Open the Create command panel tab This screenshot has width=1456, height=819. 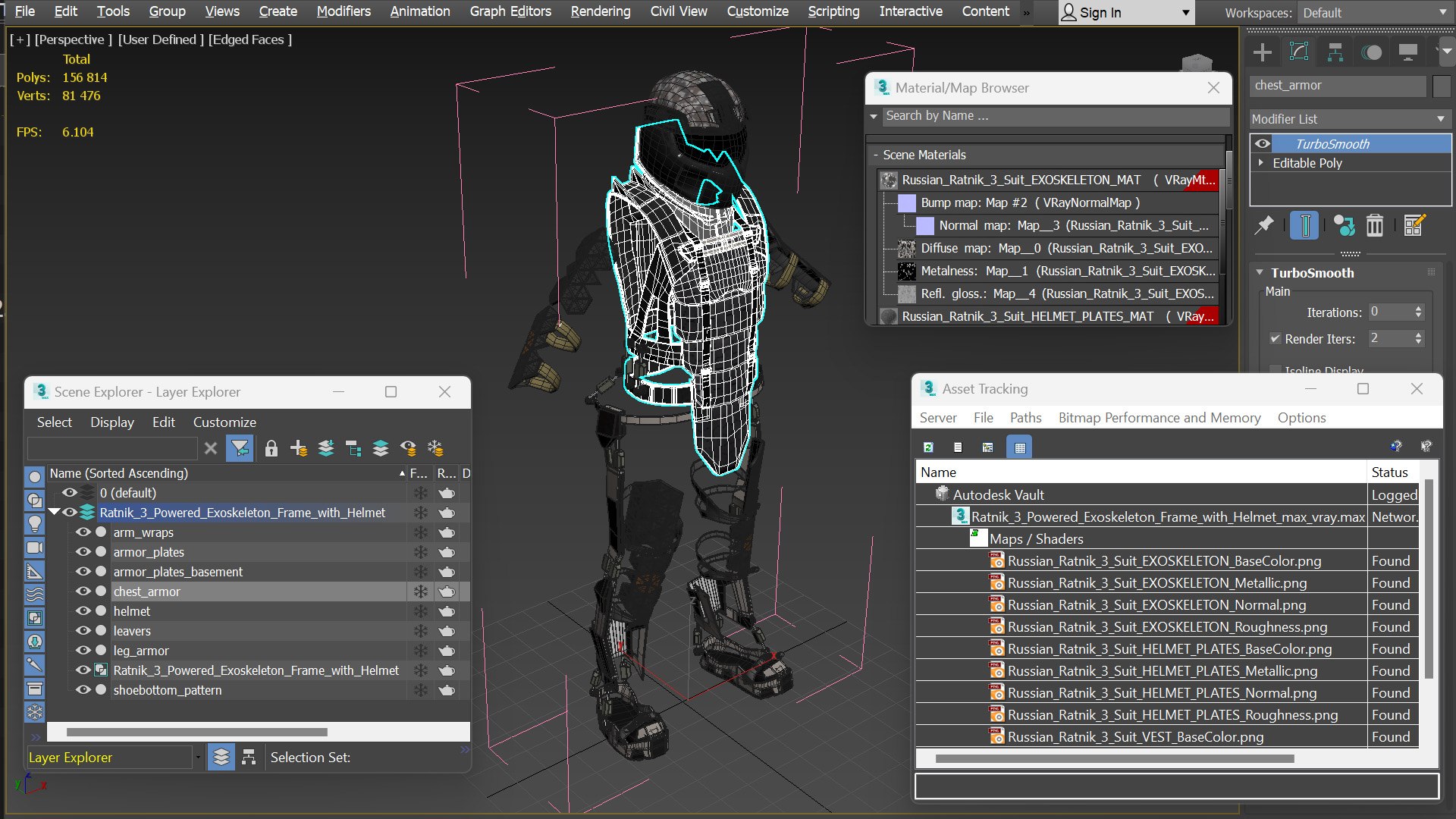[x=1263, y=52]
